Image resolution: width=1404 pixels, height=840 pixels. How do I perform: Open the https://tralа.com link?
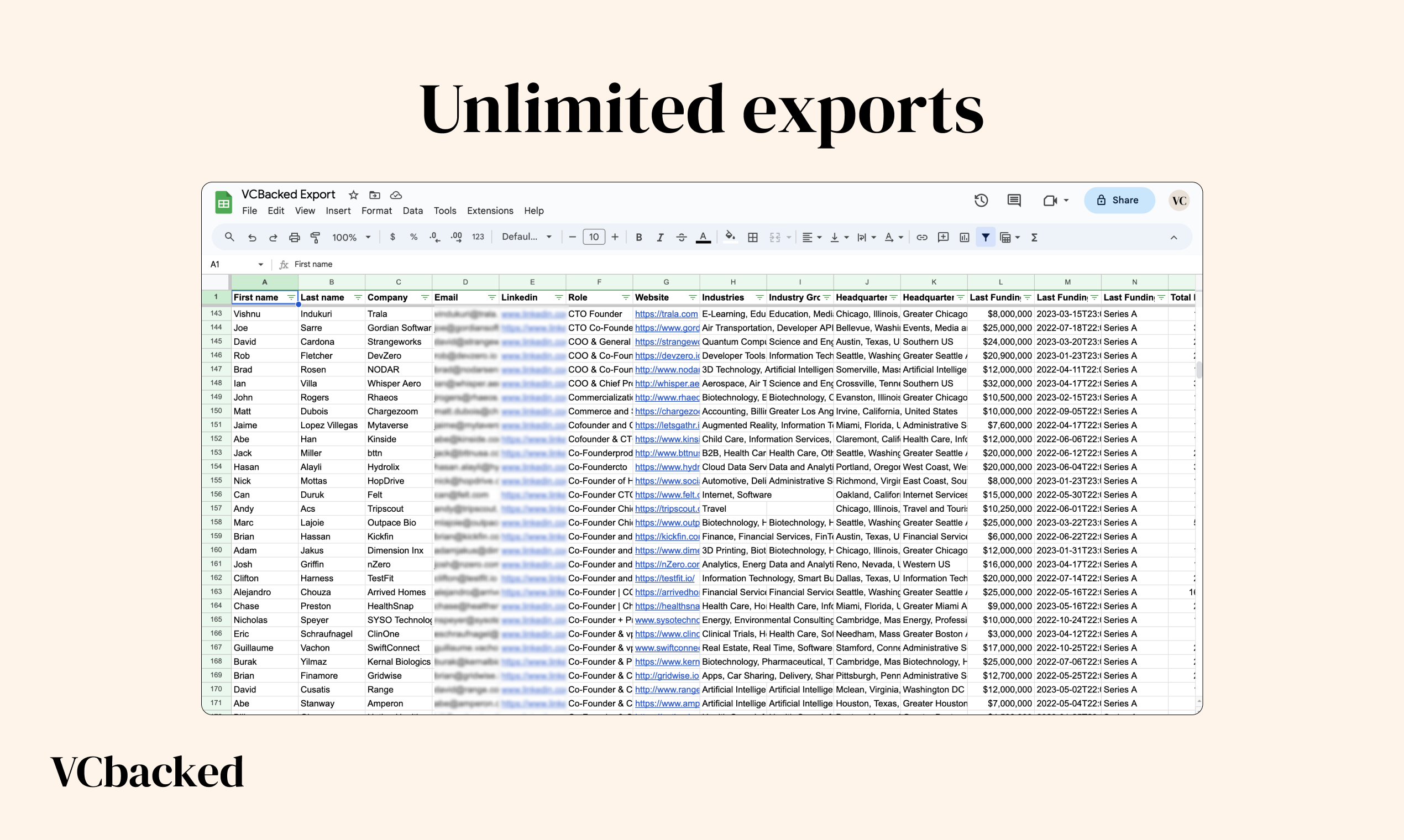666,313
